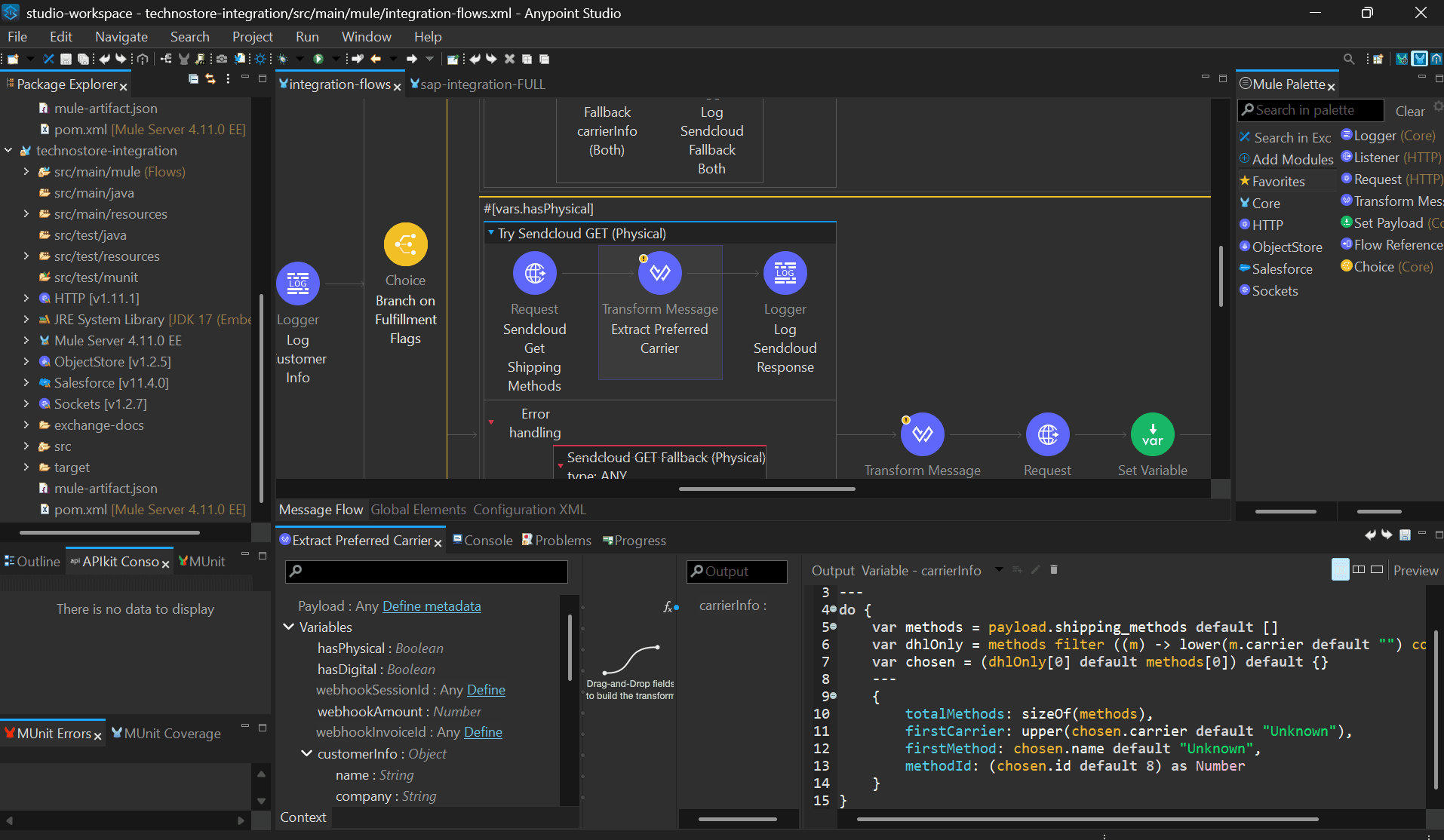
Task: Click the Preview button in Transform panel
Action: (x=1415, y=571)
